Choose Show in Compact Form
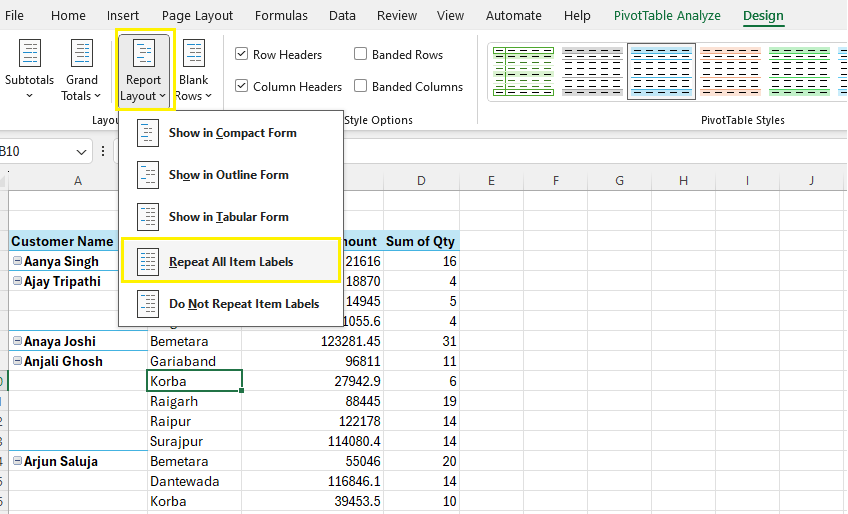This screenshot has height=514, width=848. point(231,133)
